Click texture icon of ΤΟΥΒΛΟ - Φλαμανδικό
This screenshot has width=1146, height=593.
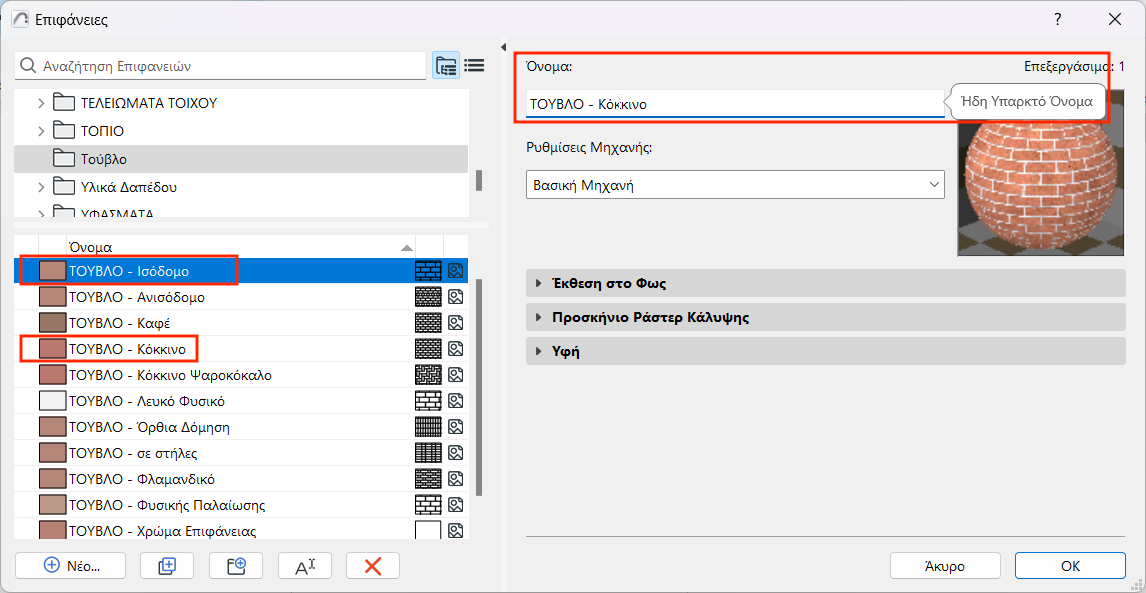[x=456, y=479]
